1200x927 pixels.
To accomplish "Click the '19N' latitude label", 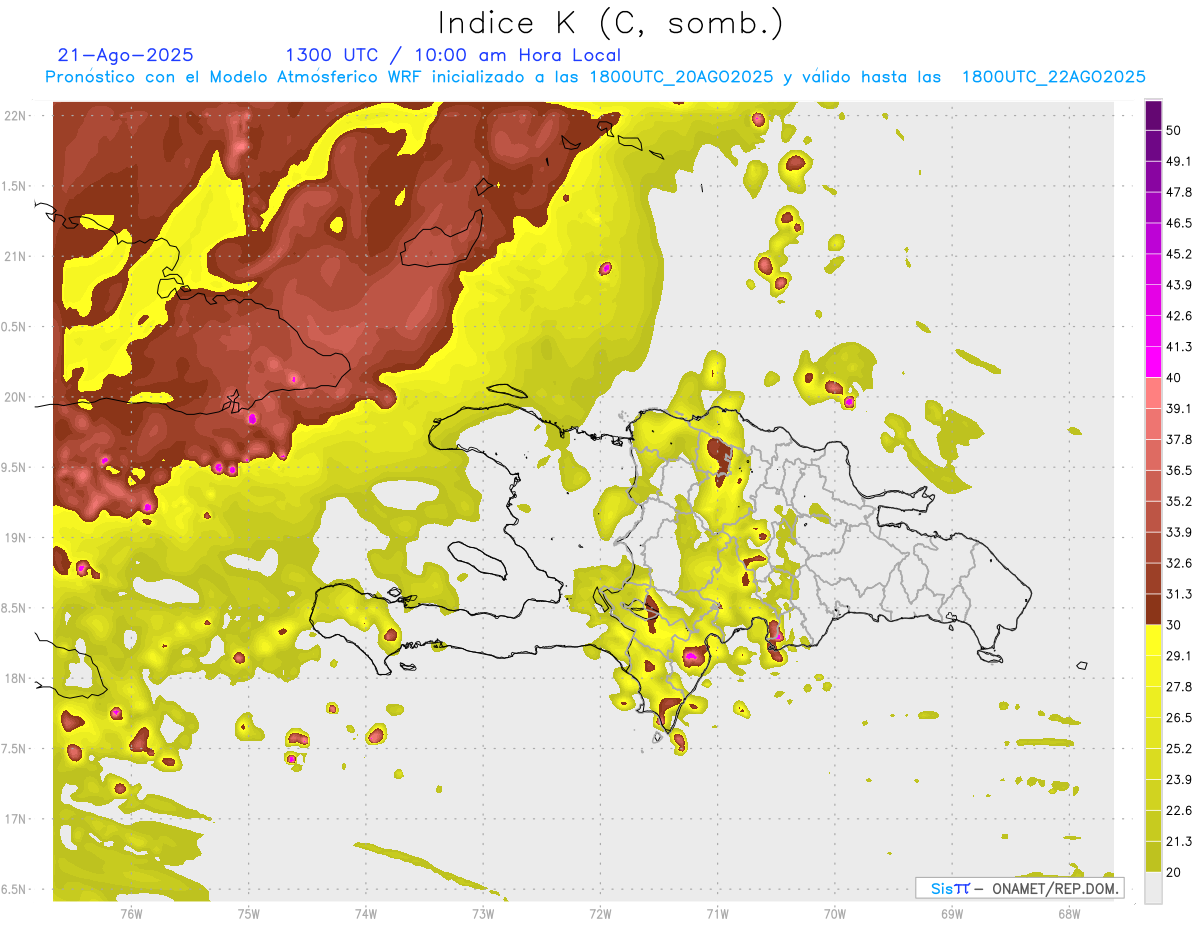I will click(17, 538).
